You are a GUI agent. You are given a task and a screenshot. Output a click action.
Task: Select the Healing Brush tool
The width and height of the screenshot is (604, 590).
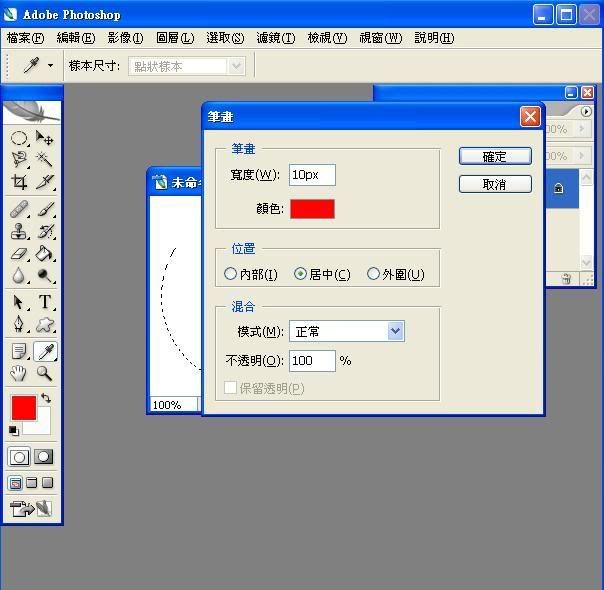tap(19, 209)
